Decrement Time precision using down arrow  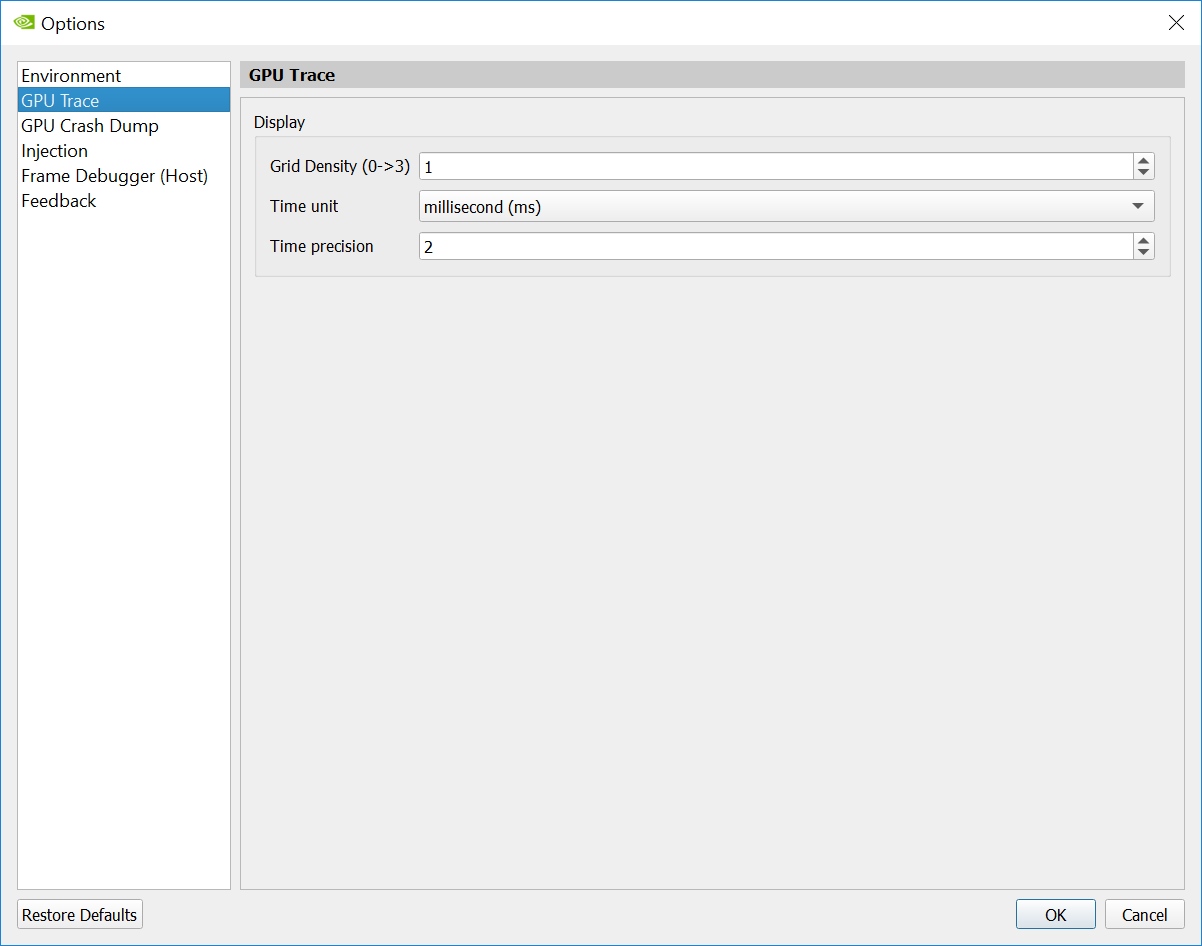point(1144,252)
